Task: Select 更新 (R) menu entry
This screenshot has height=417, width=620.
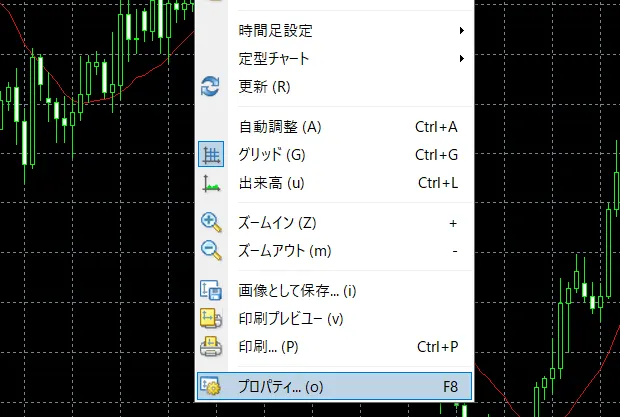Action: click(335, 86)
